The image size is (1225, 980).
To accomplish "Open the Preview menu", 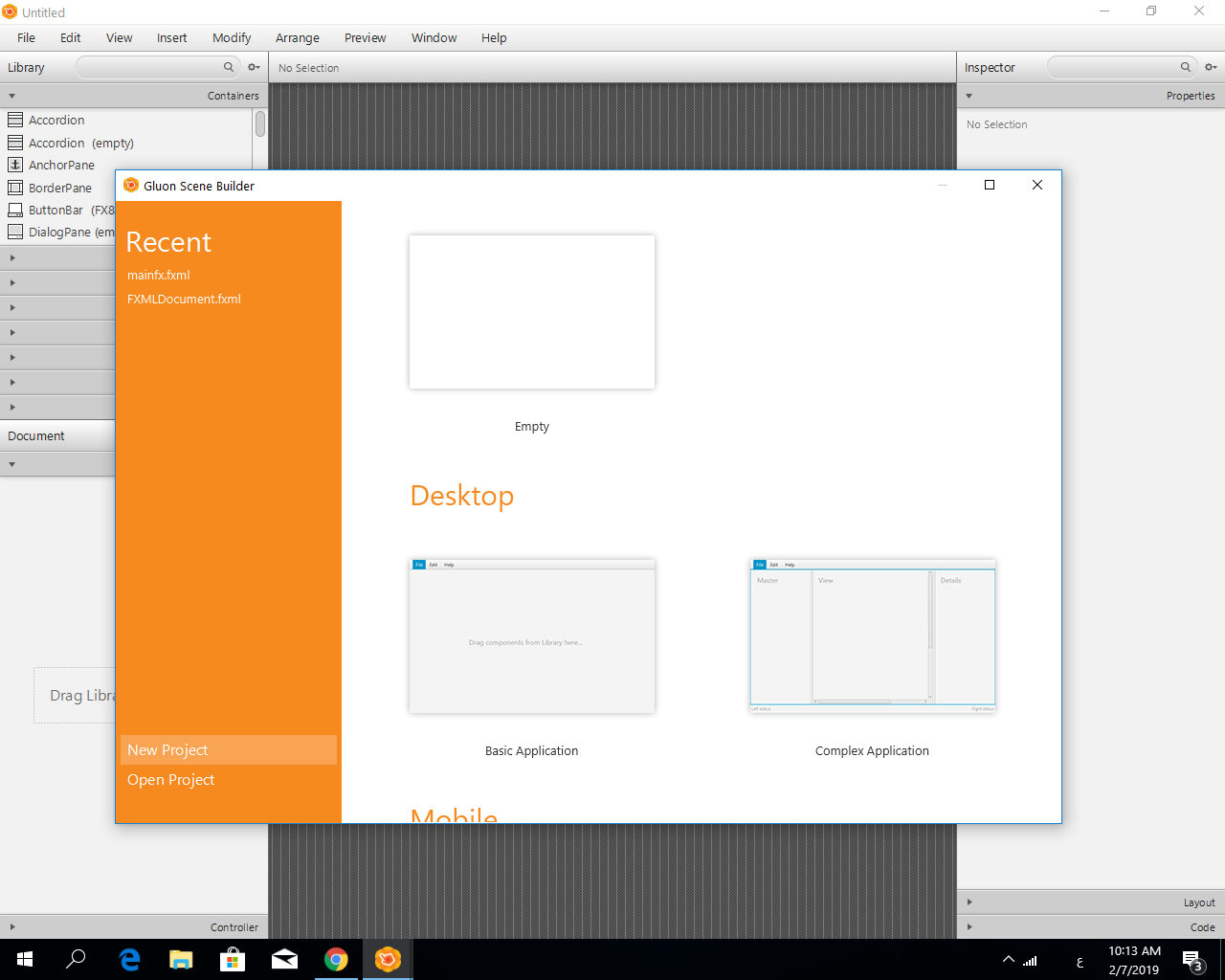I will [366, 37].
